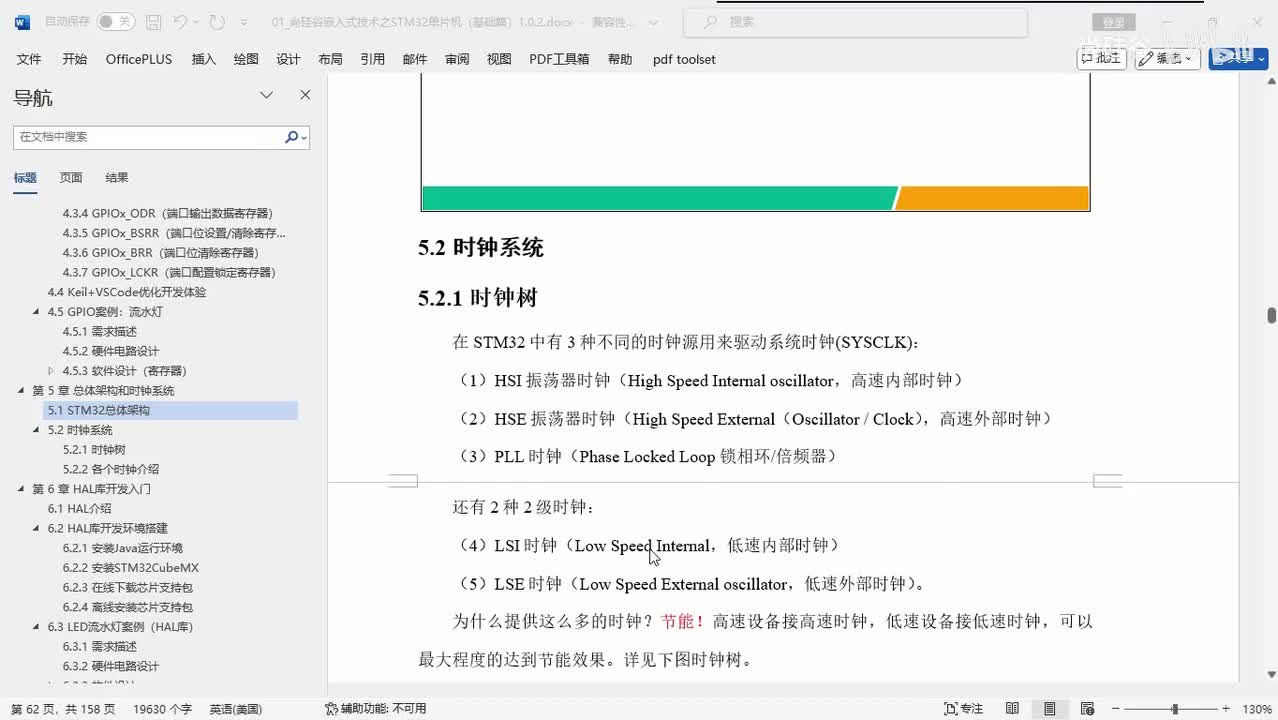Click the 辅助功能: 不可用 accessibility status
This screenshot has height=720, width=1278.
click(x=376, y=709)
